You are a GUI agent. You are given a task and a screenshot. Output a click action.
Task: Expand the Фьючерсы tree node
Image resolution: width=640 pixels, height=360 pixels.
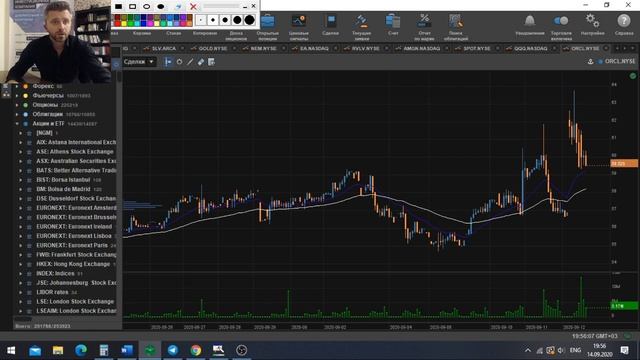pyautogui.click(x=17, y=96)
